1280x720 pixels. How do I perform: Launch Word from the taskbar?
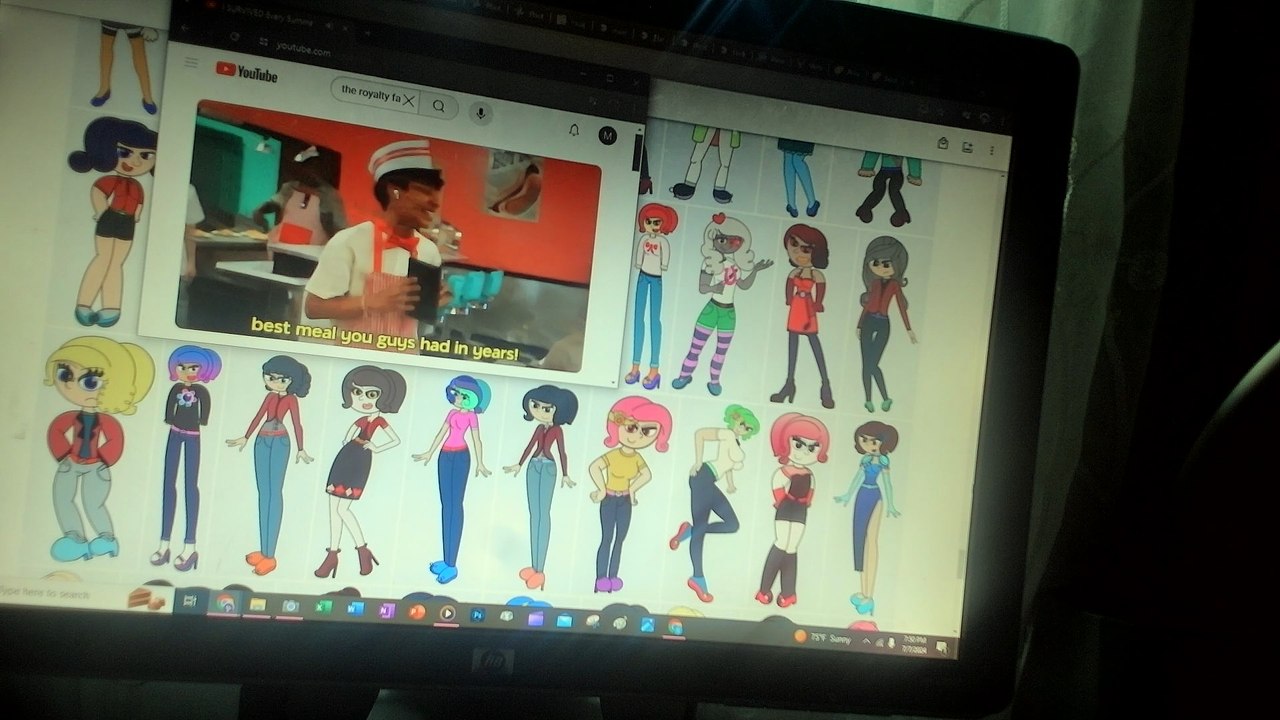click(x=354, y=608)
